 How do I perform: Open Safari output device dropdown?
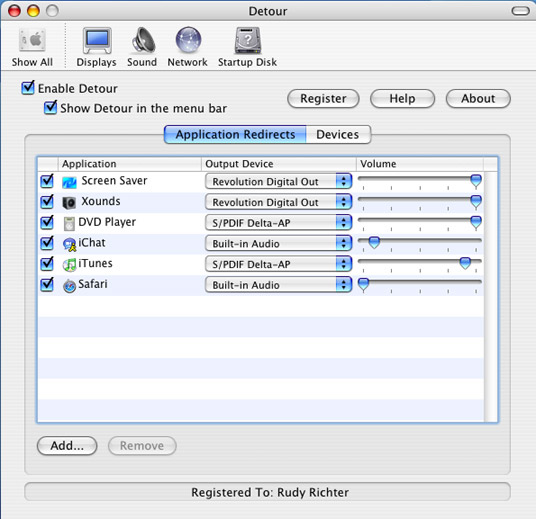tap(279, 285)
